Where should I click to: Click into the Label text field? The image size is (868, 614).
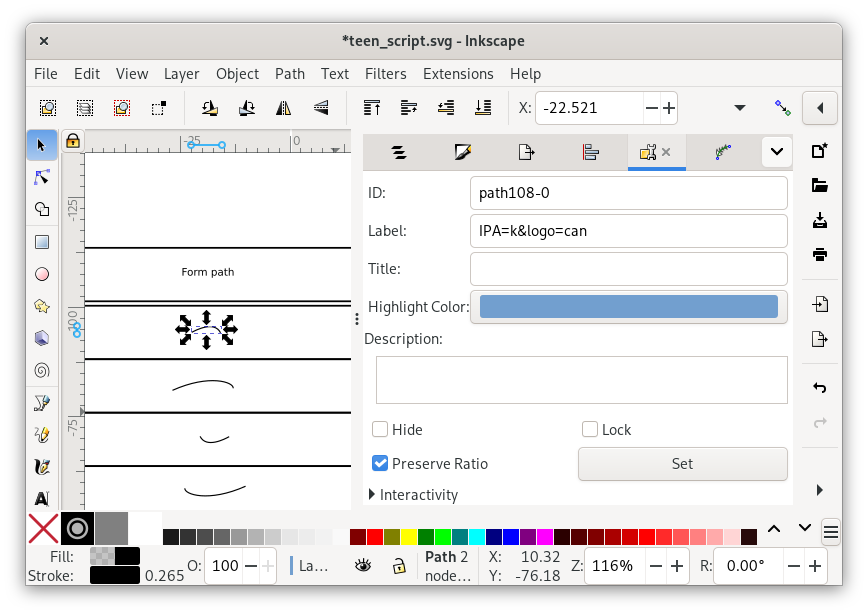click(628, 231)
